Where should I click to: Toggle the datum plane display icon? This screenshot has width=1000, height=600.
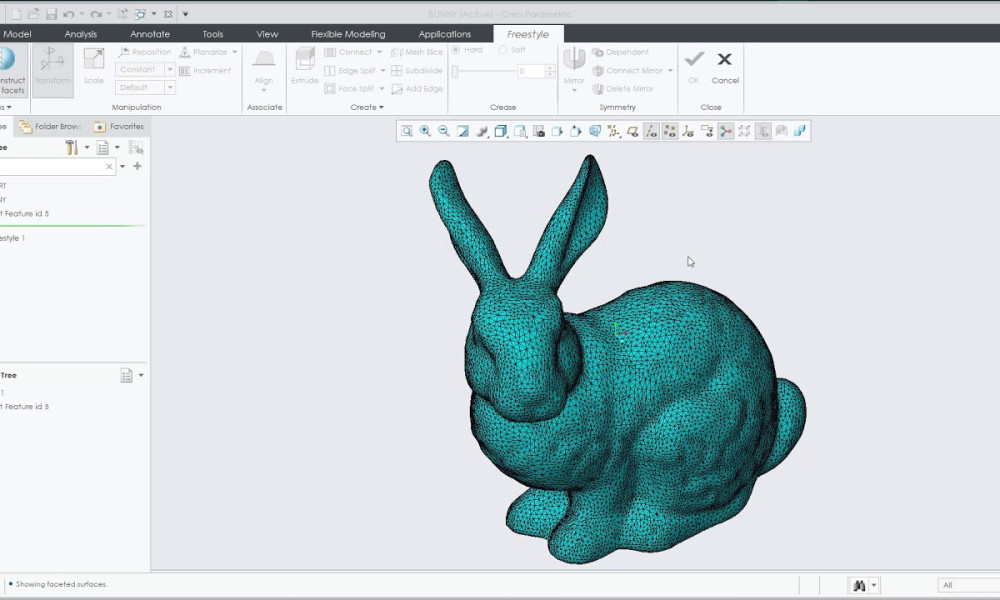pos(633,131)
